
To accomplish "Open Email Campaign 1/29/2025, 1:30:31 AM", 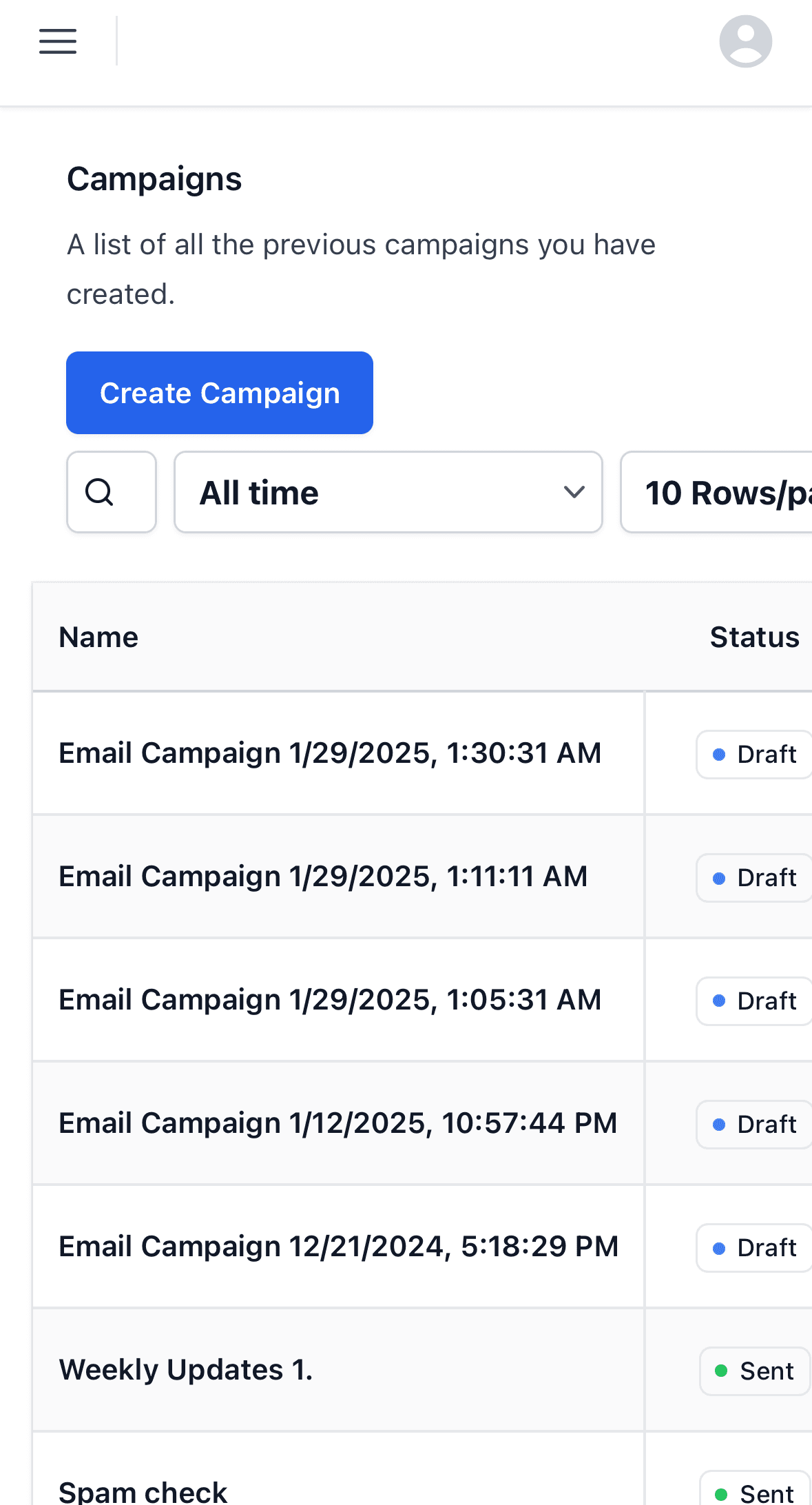I will (330, 753).
